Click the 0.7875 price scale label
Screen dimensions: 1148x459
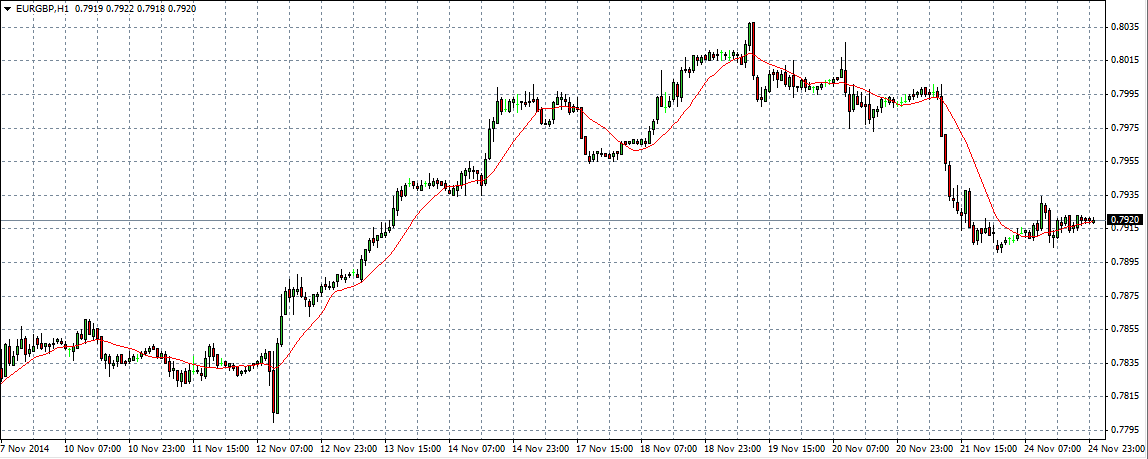[1125, 296]
